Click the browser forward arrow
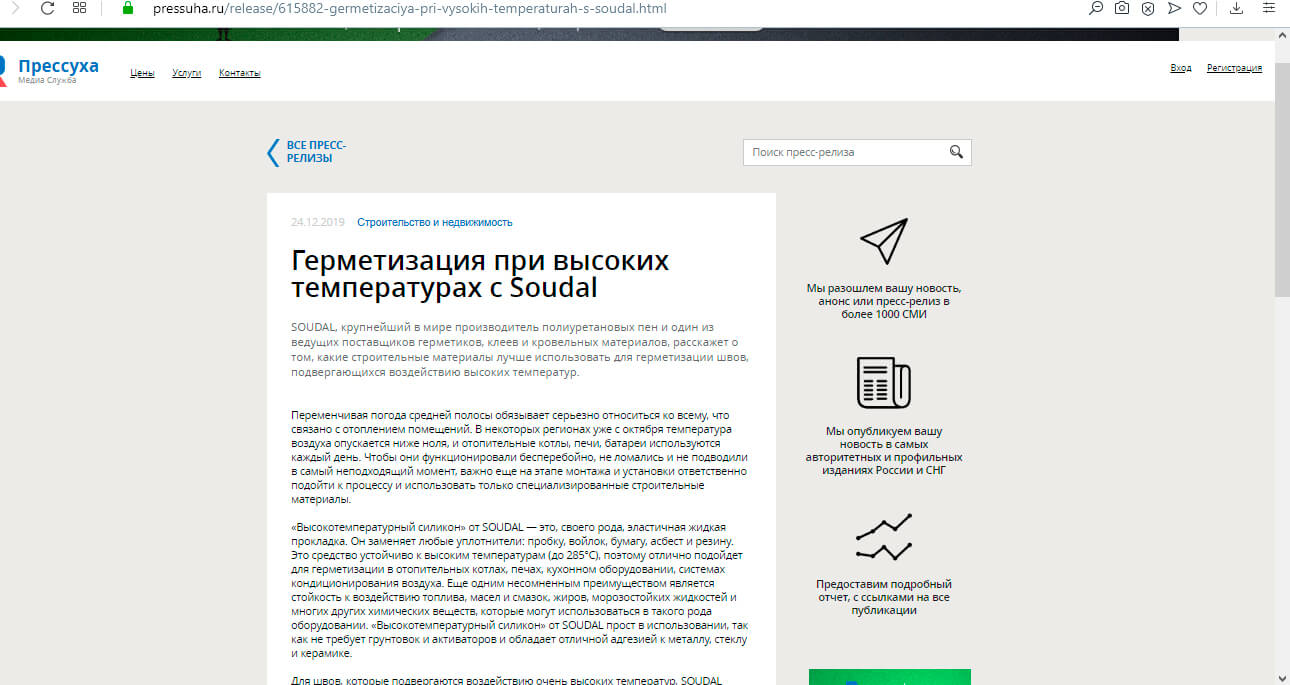The width and height of the screenshot is (1290, 685). pos(13,9)
